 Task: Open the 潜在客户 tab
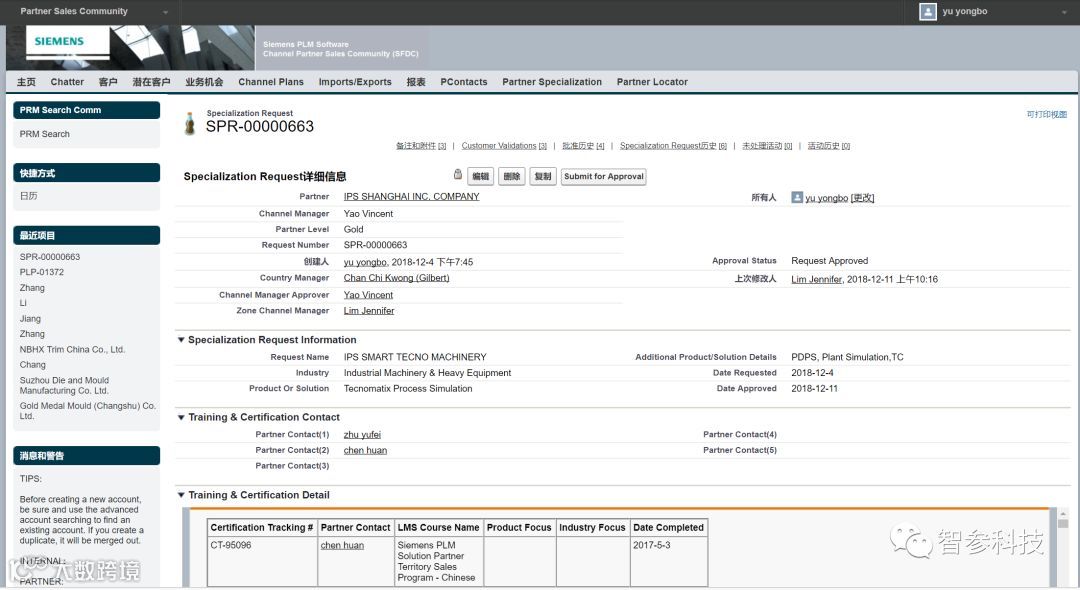pyautogui.click(x=151, y=82)
